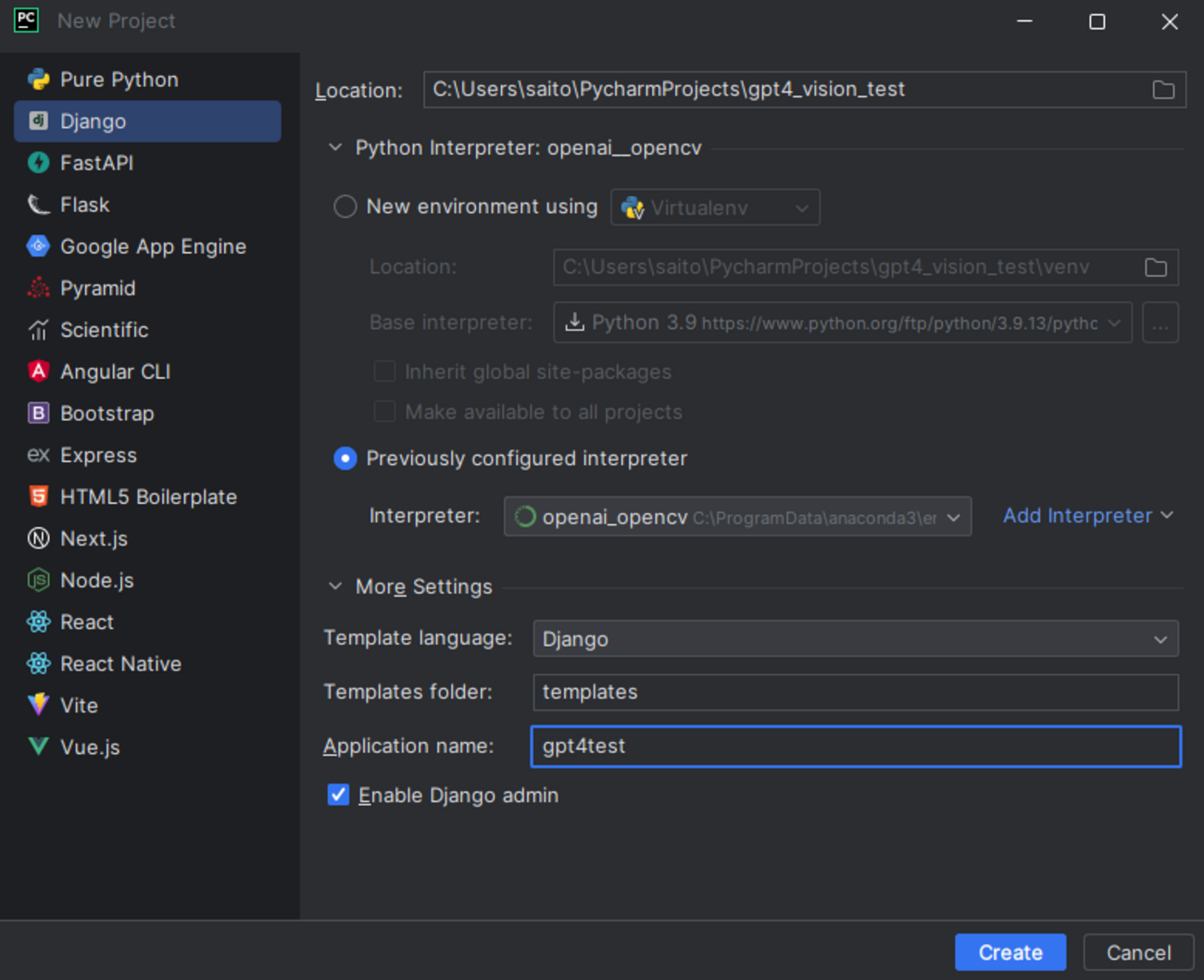This screenshot has width=1204, height=980.
Task: Toggle Inherit global site-packages checkbox
Action: click(x=384, y=371)
